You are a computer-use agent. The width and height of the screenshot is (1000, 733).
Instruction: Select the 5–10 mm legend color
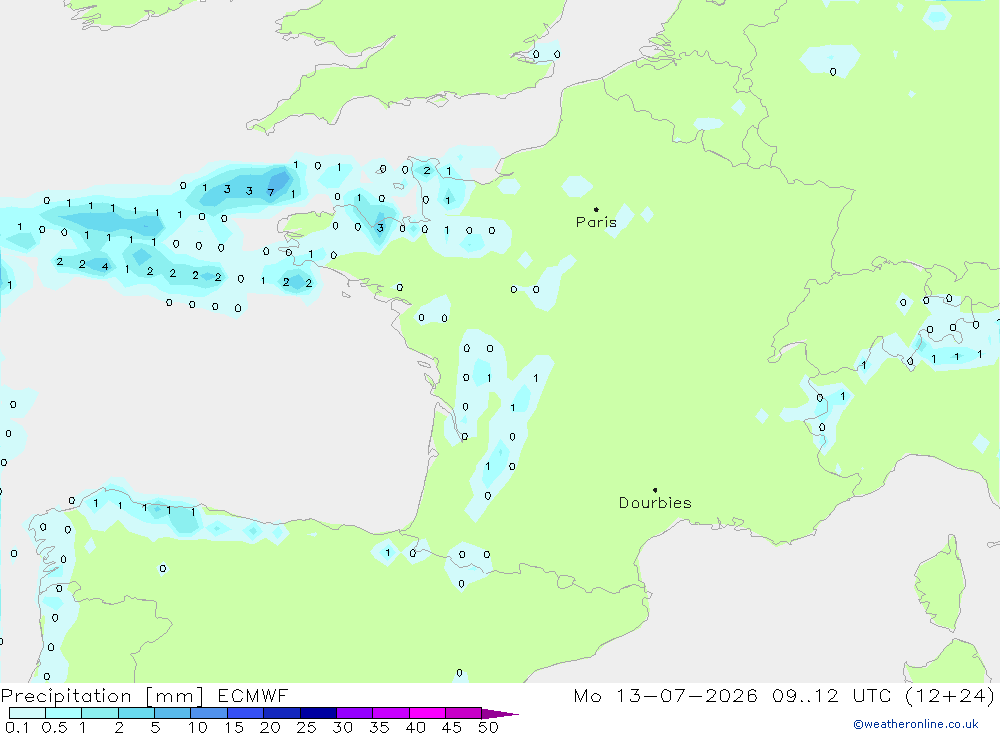pyautogui.click(x=172, y=713)
